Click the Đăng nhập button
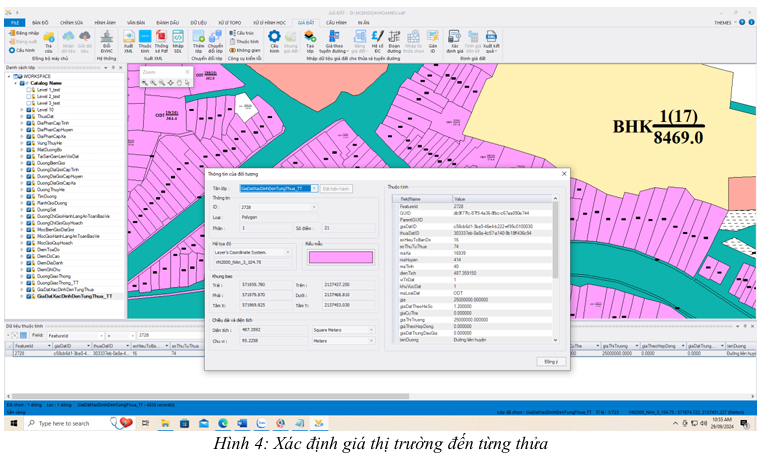 [24, 32]
